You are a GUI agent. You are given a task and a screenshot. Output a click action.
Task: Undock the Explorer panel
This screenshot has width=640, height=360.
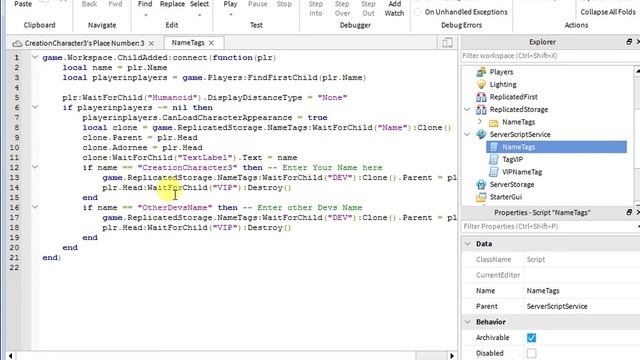coord(629,42)
